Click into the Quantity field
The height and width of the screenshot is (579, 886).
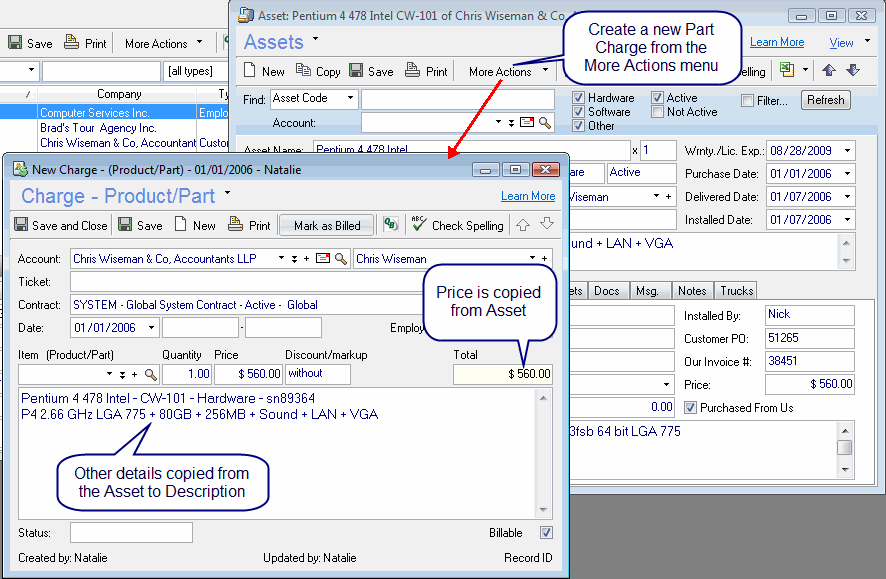click(x=186, y=374)
